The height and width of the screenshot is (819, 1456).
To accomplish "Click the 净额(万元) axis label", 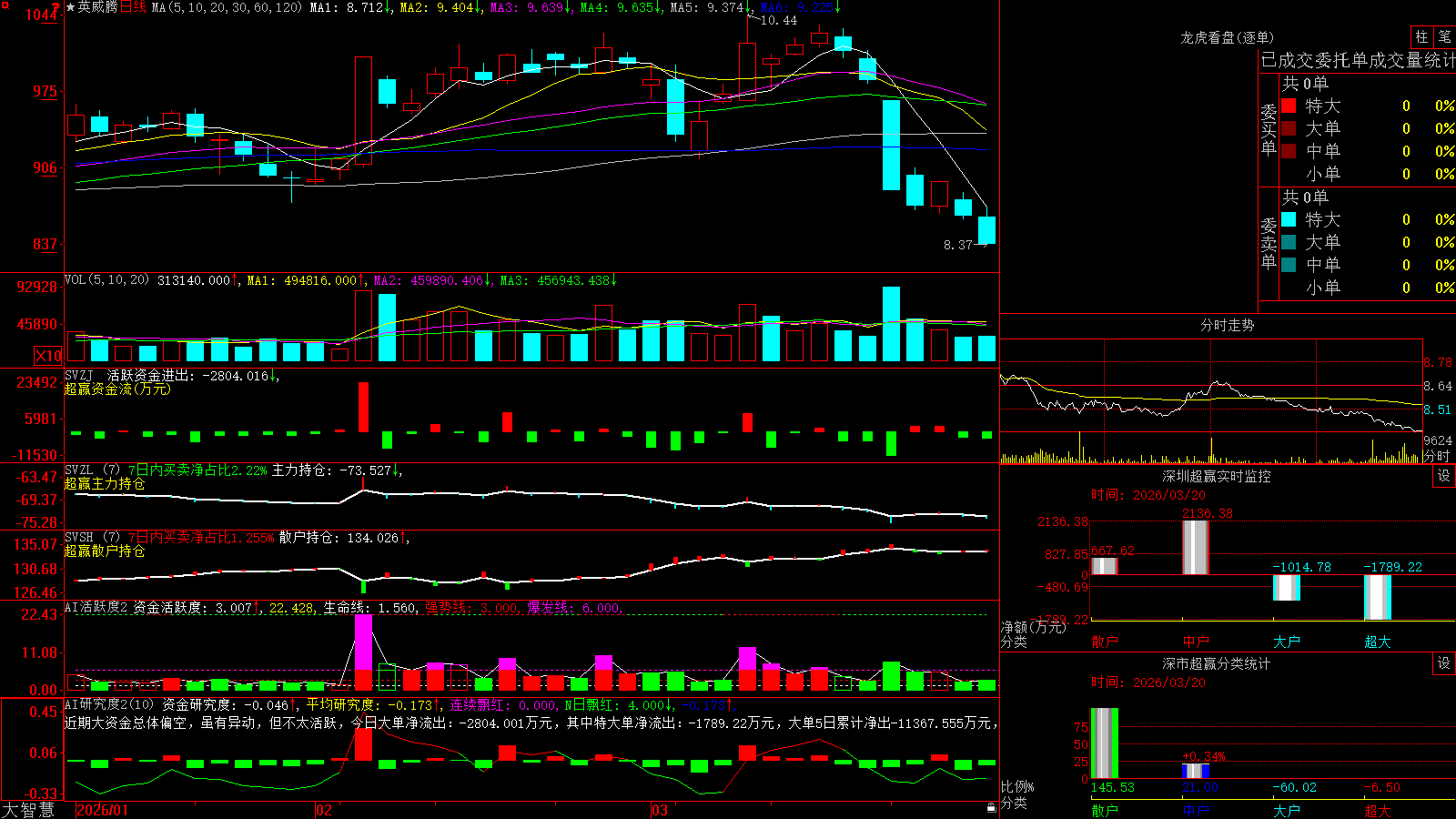I will coord(1033,627).
